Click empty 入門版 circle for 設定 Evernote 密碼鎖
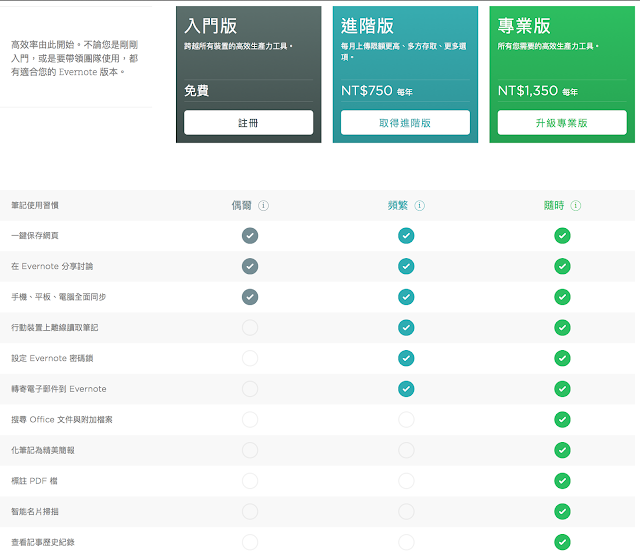Image resolution: width=640 pixels, height=552 pixels. 250,358
